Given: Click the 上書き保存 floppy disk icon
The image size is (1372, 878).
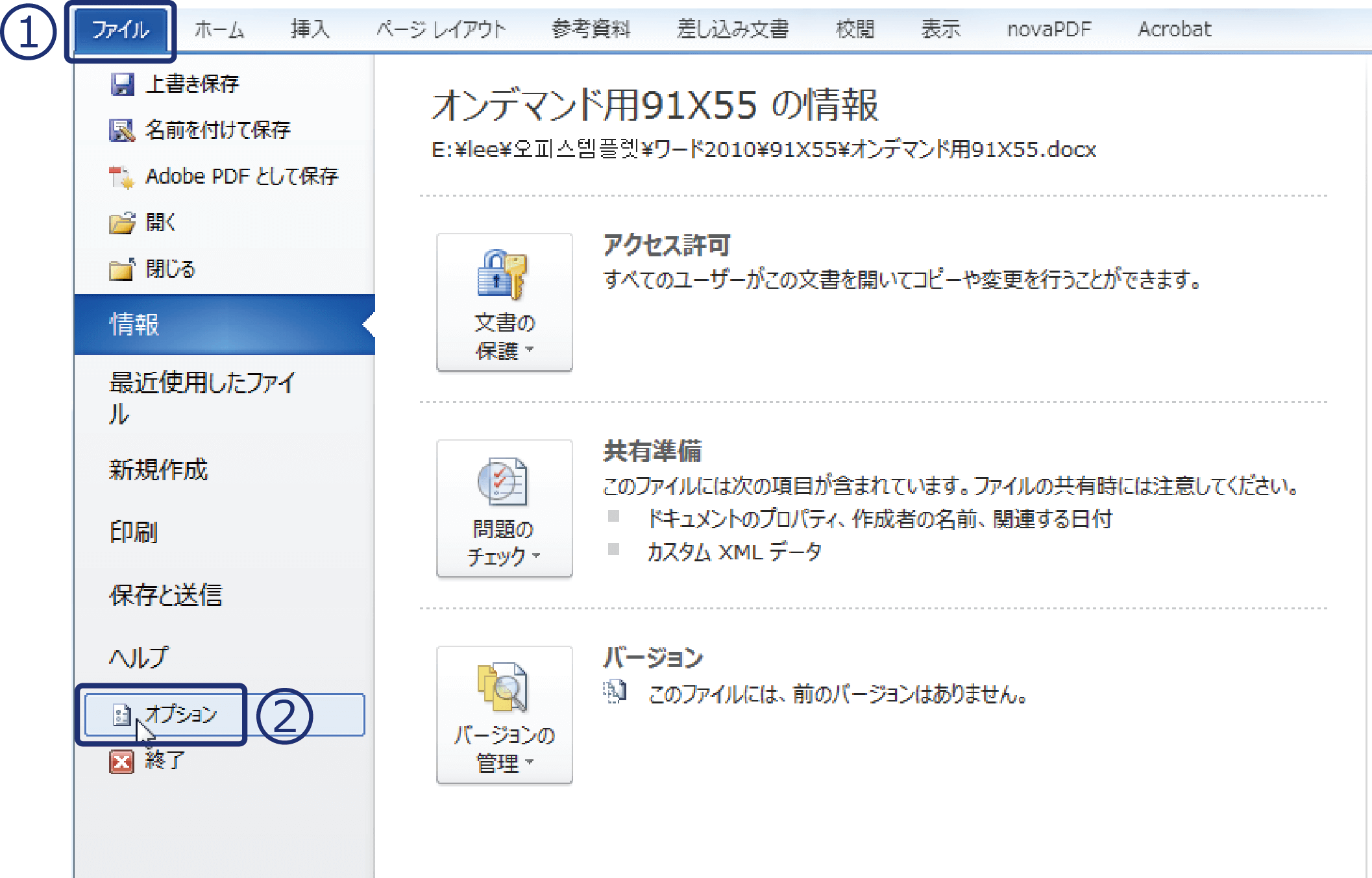Looking at the screenshot, I should pyautogui.click(x=121, y=84).
